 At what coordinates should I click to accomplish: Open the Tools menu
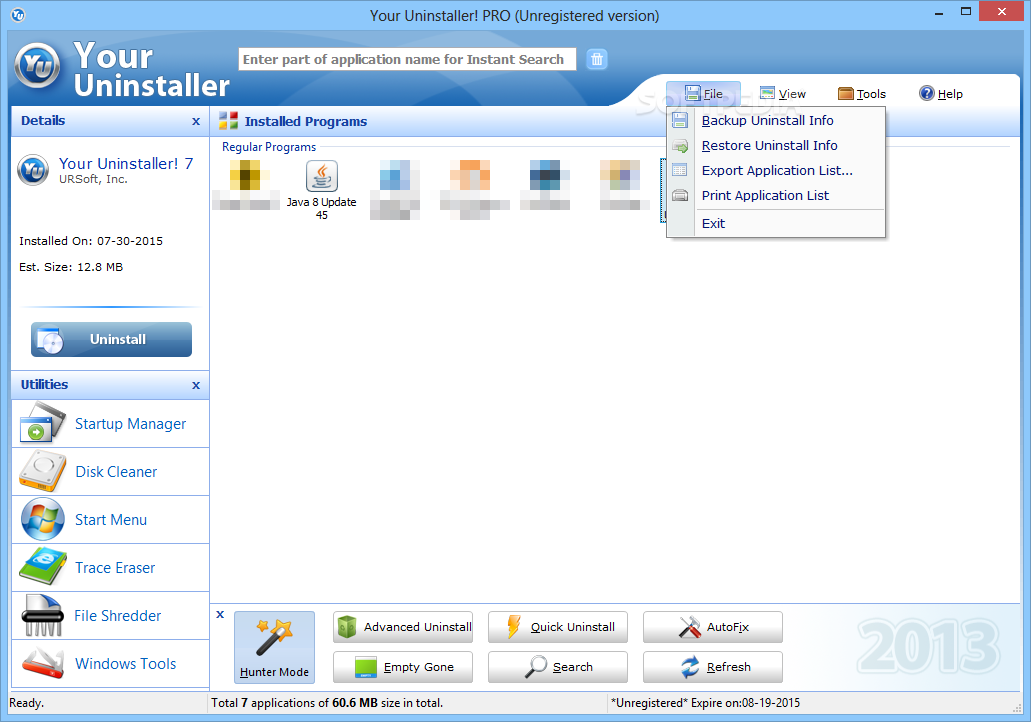862,93
